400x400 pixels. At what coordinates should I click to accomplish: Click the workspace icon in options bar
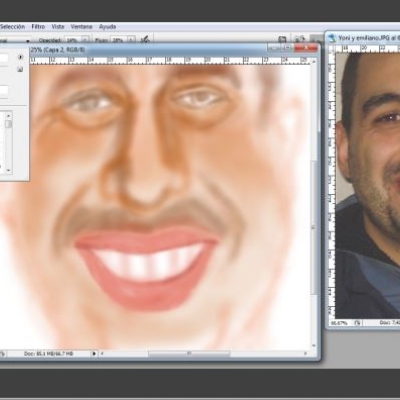point(300,40)
